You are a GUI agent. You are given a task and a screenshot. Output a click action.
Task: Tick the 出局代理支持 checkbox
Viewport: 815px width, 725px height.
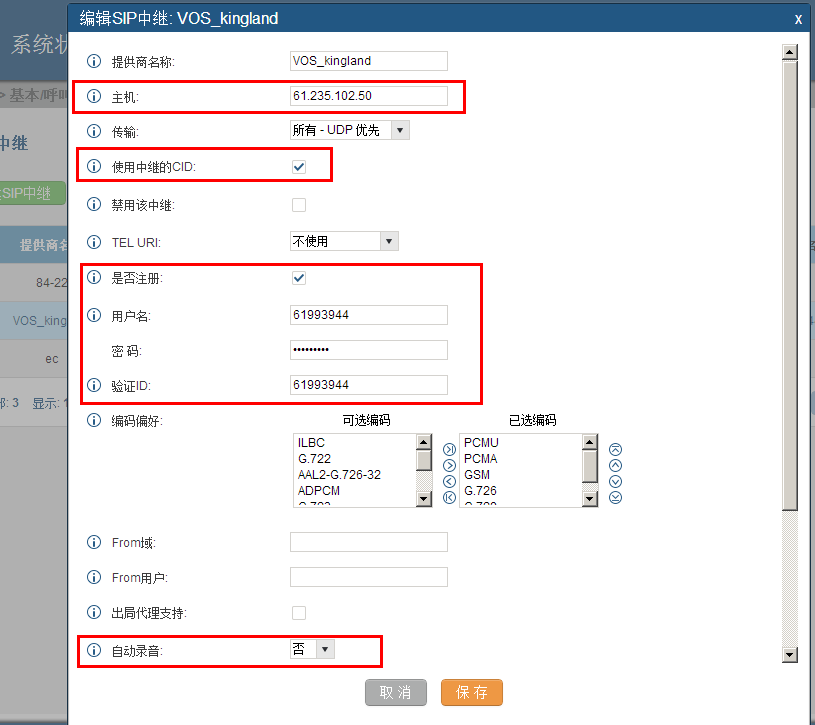[299, 612]
